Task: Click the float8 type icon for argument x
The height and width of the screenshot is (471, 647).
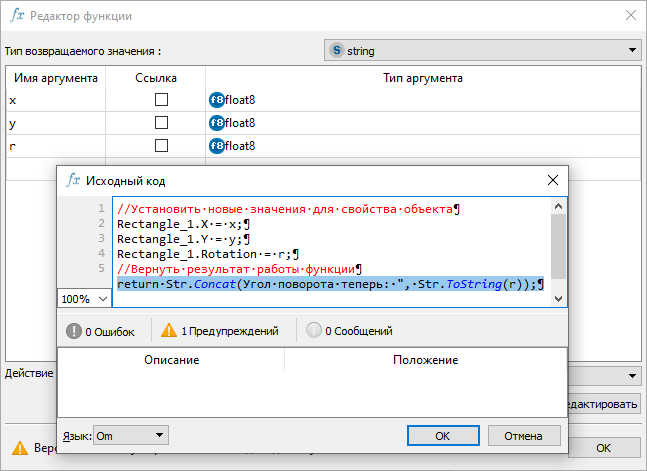Action: [216, 100]
